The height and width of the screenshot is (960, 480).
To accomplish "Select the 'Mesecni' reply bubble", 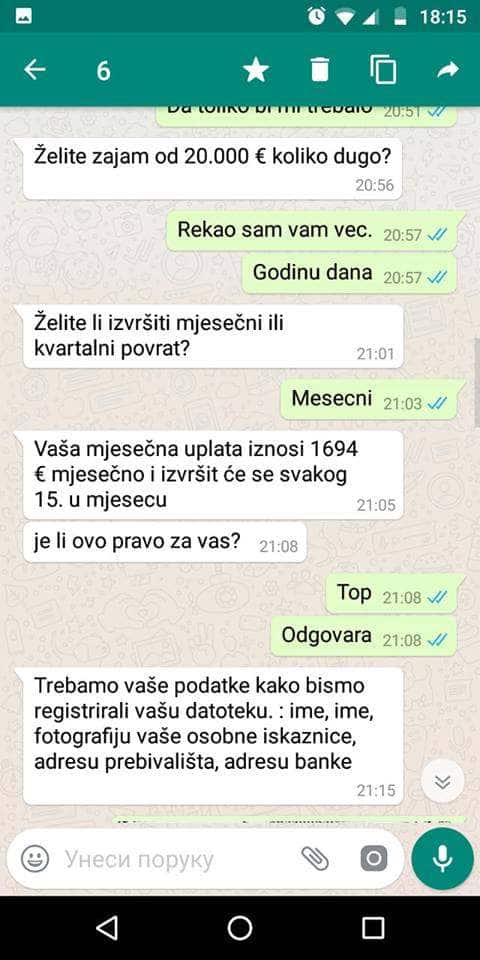I will pos(370,400).
